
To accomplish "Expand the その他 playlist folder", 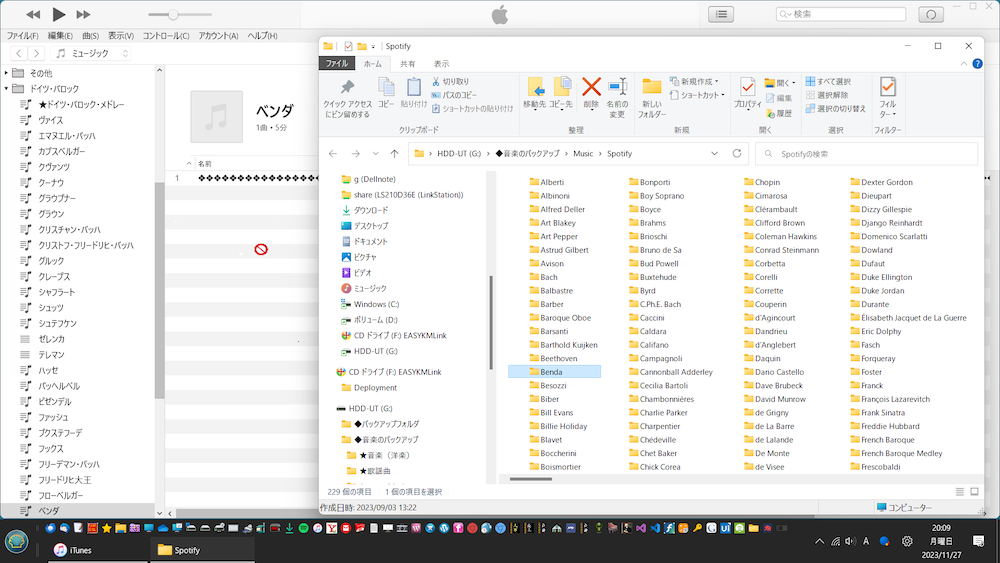I will pyautogui.click(x=7, y=73).
